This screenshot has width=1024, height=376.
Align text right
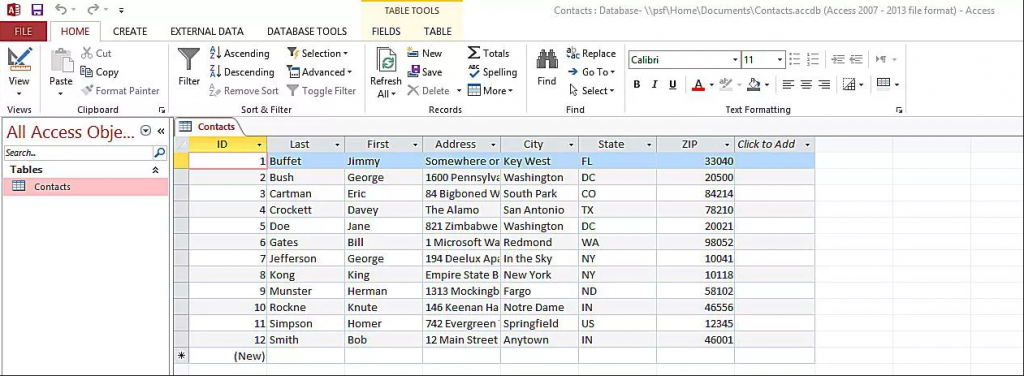824,84
